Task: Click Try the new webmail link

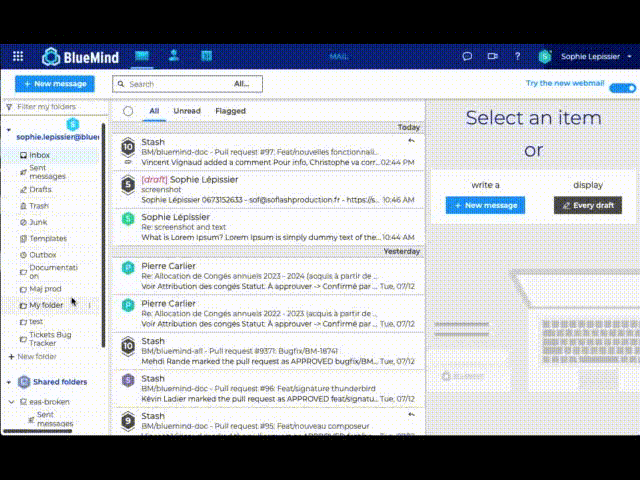Action: pos(565,83)
